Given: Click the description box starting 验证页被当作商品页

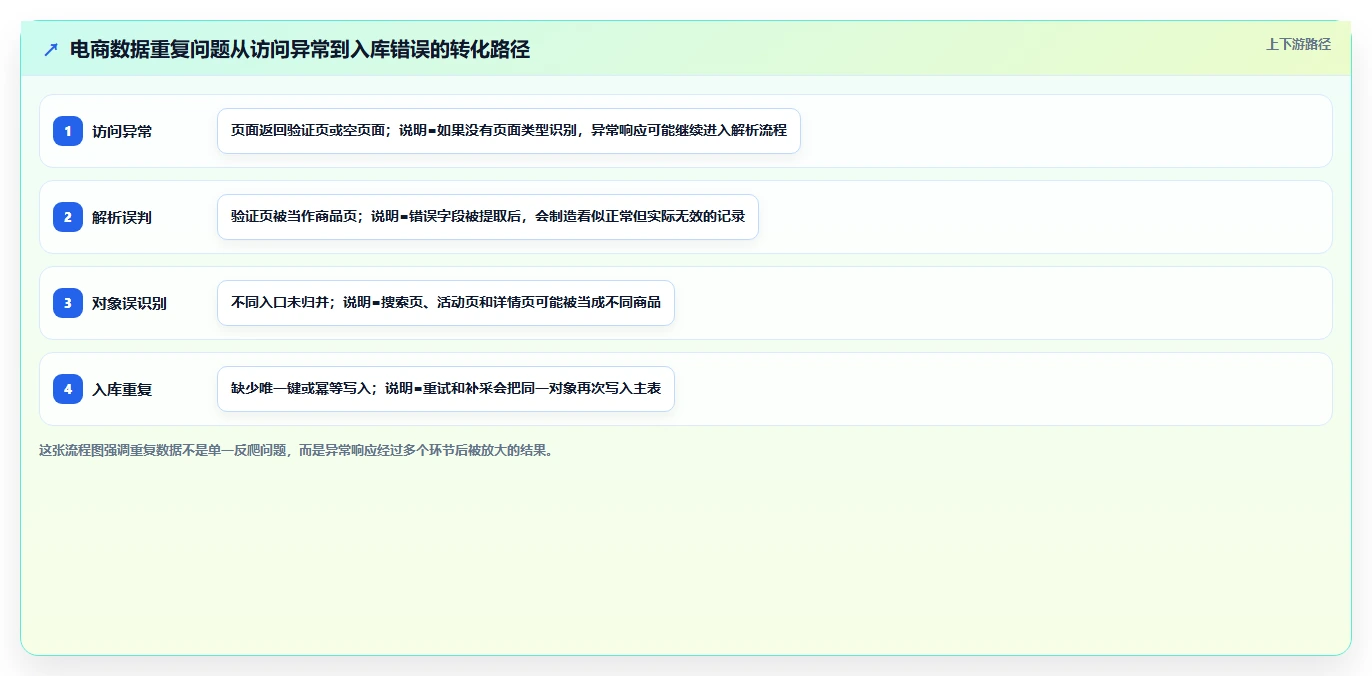Looking at the screenshot, I should tap(488, 217).
